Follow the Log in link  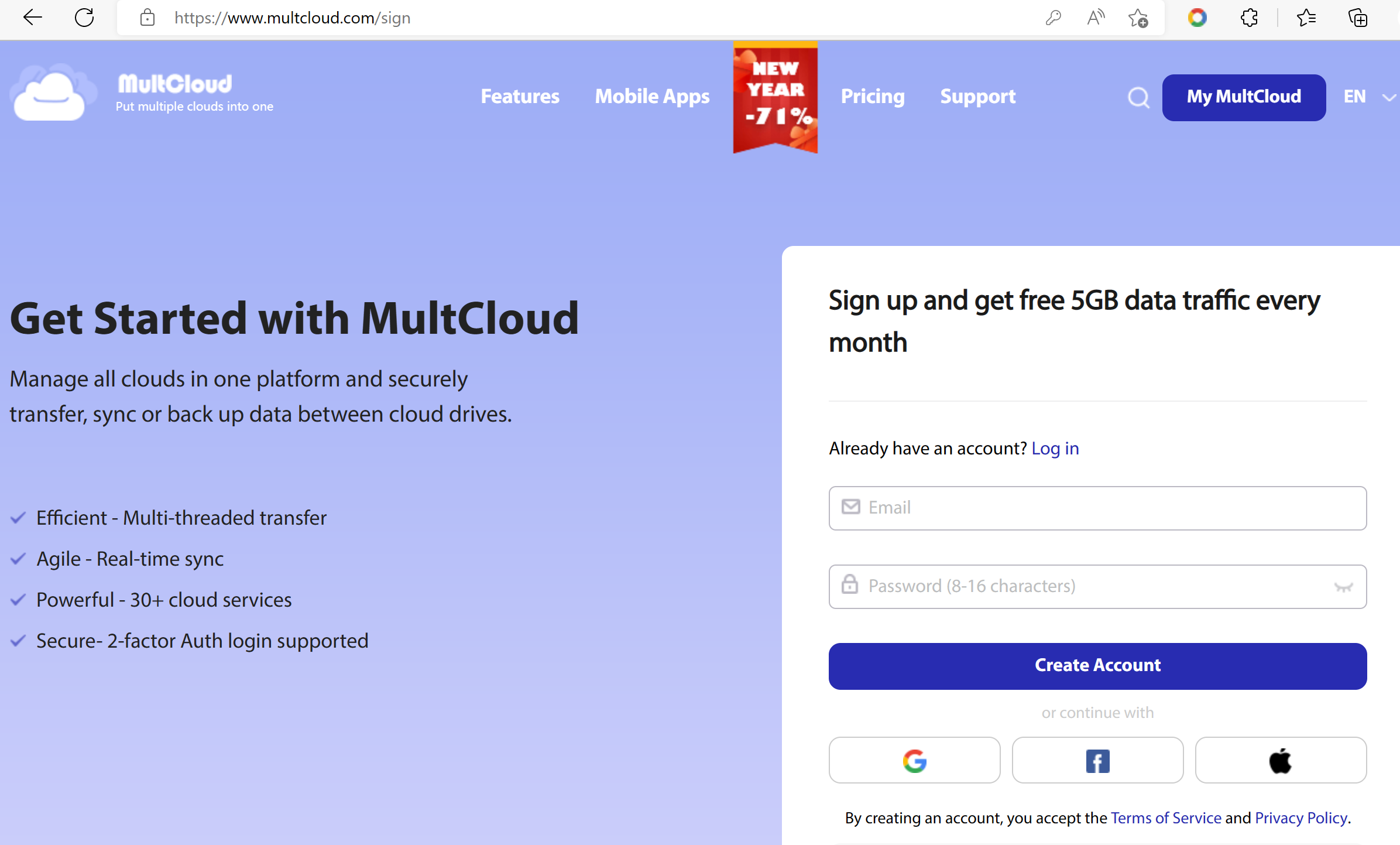coord(1055,449)
